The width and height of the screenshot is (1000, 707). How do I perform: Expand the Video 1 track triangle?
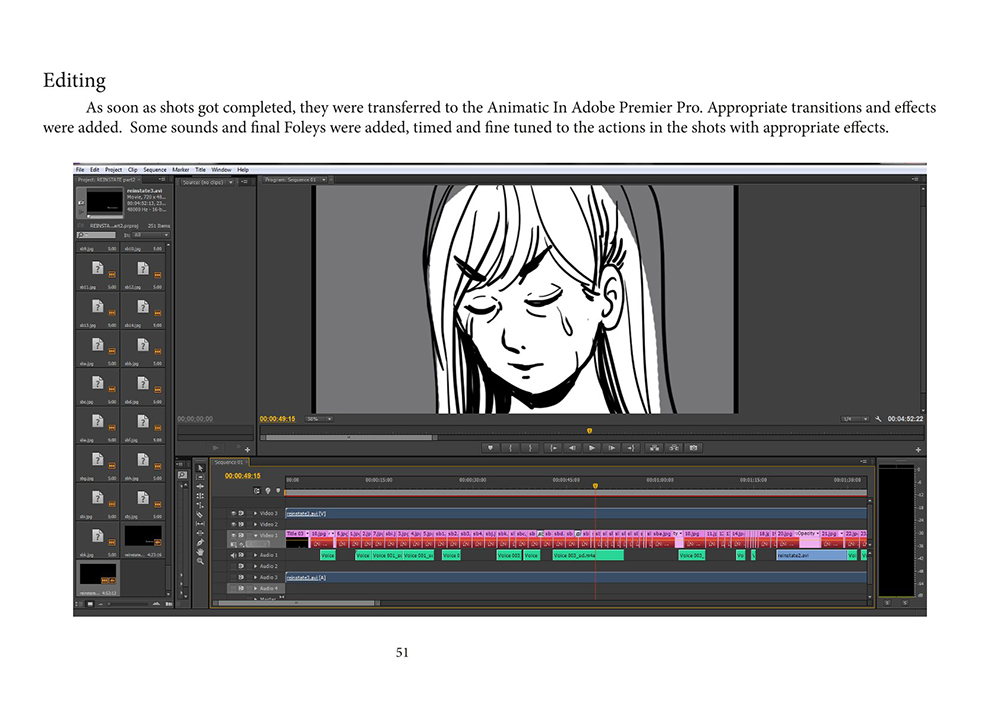[x=256, y=535]
